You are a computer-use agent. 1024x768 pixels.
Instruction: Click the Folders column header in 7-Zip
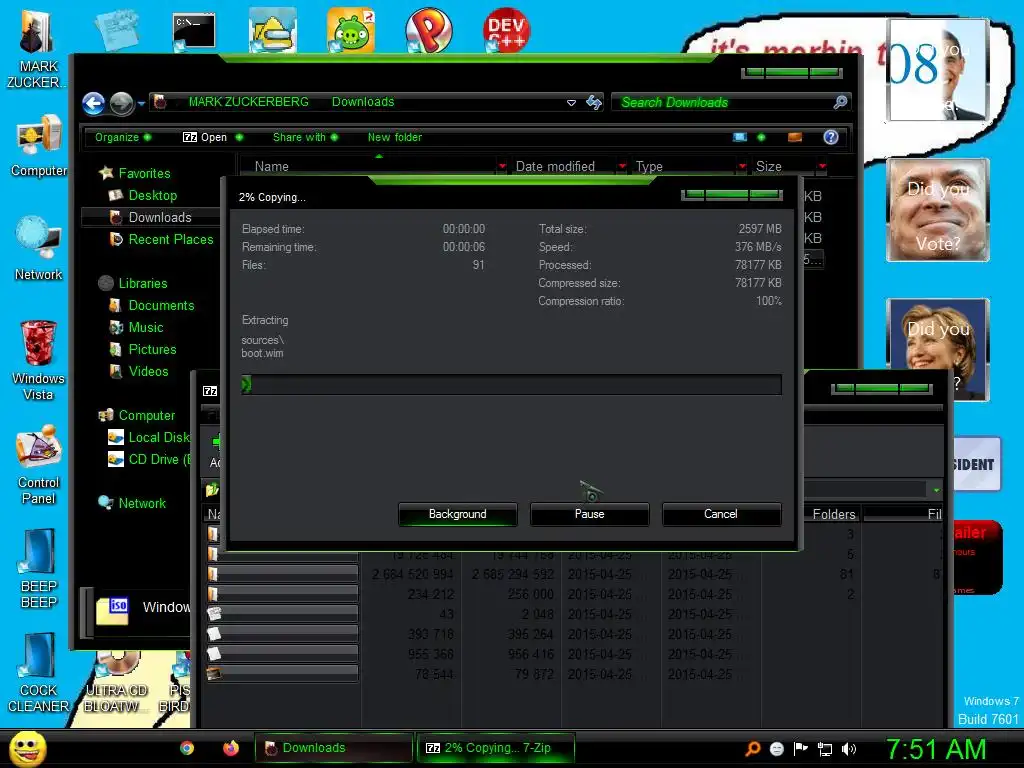[833, 515]
